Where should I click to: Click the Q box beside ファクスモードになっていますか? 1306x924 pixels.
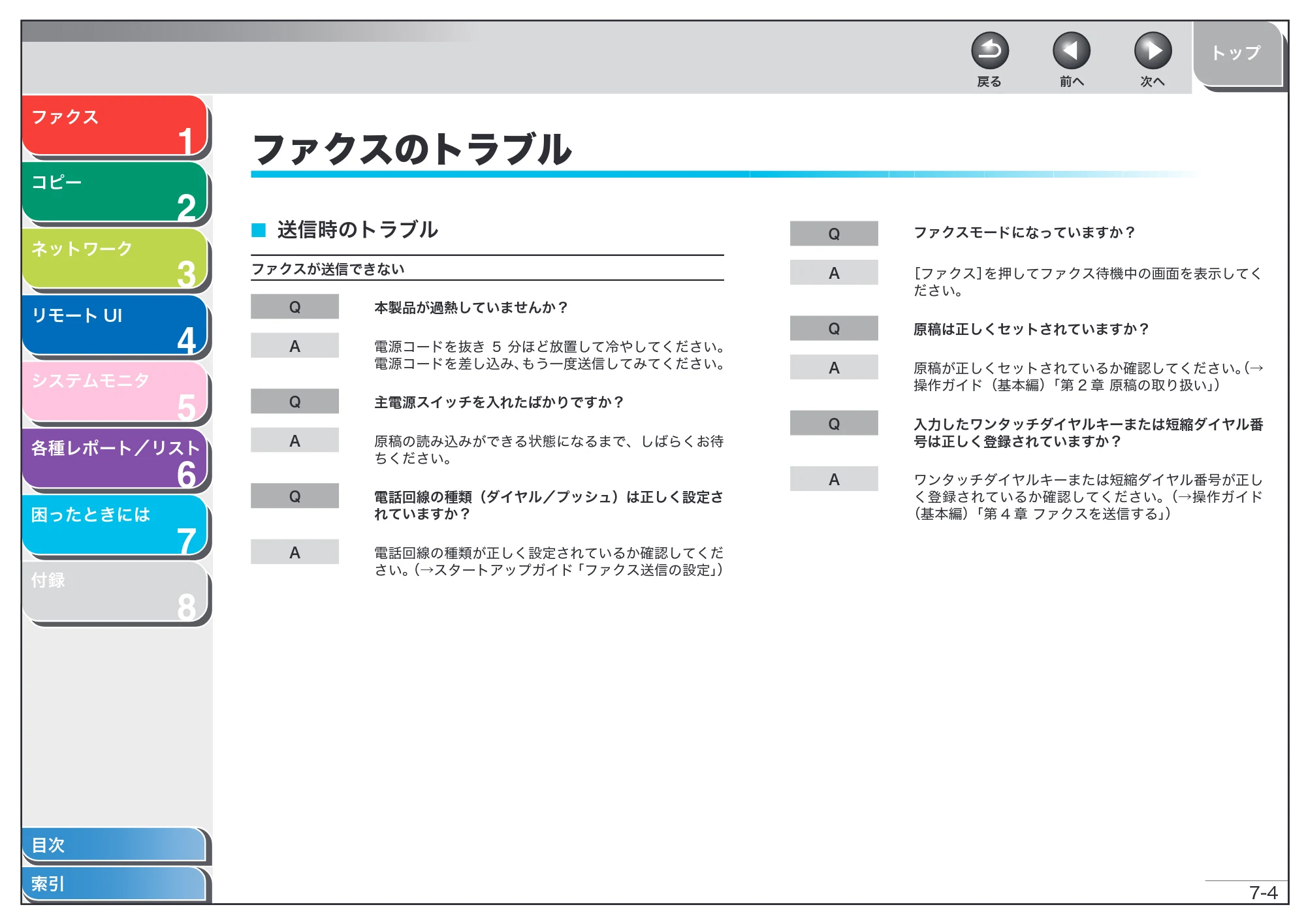click(x=834, y=234)
